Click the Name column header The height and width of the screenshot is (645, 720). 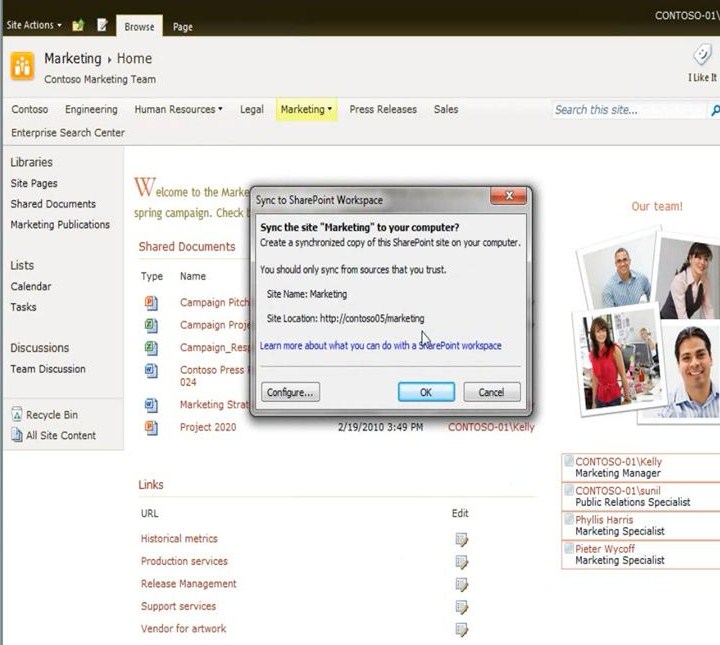(193, 276)
